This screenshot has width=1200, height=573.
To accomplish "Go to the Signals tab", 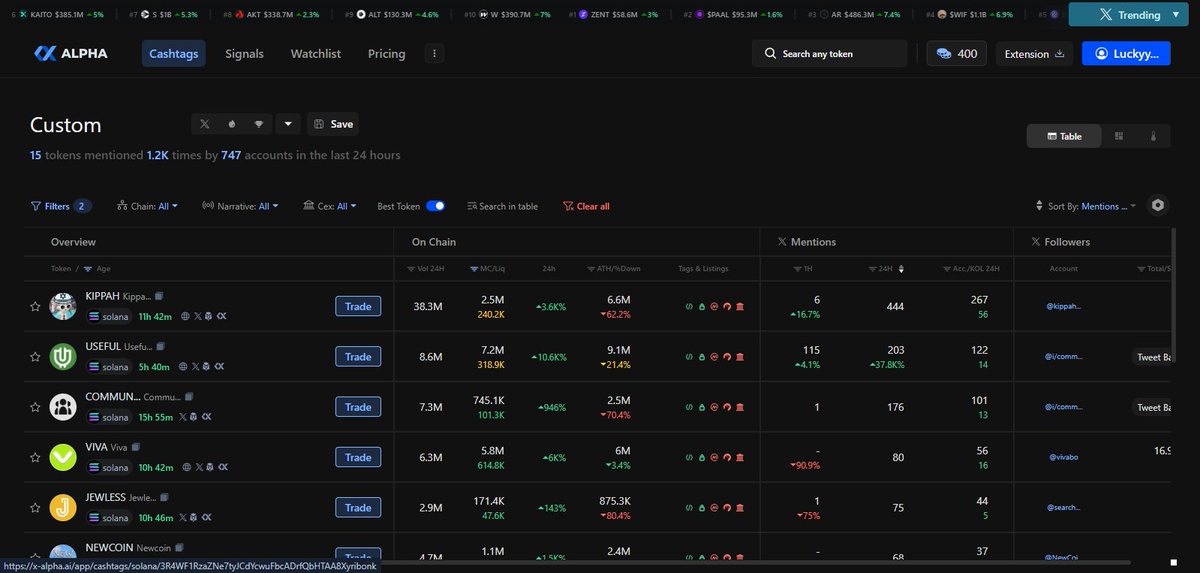I will (x=245, y=54).
